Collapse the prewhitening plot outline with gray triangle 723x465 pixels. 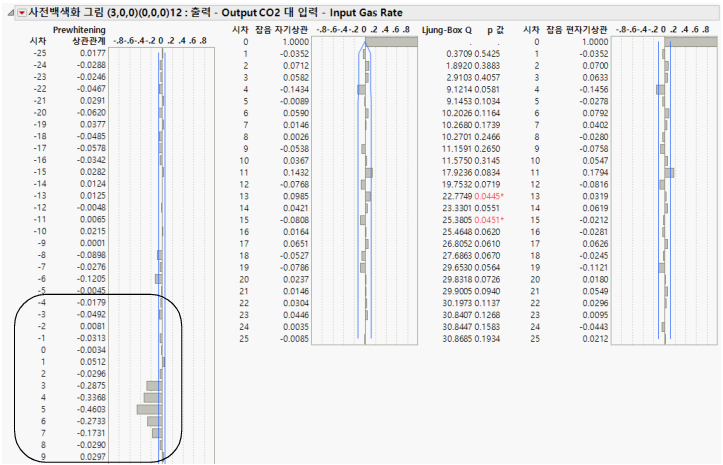(x=11, y=13)
